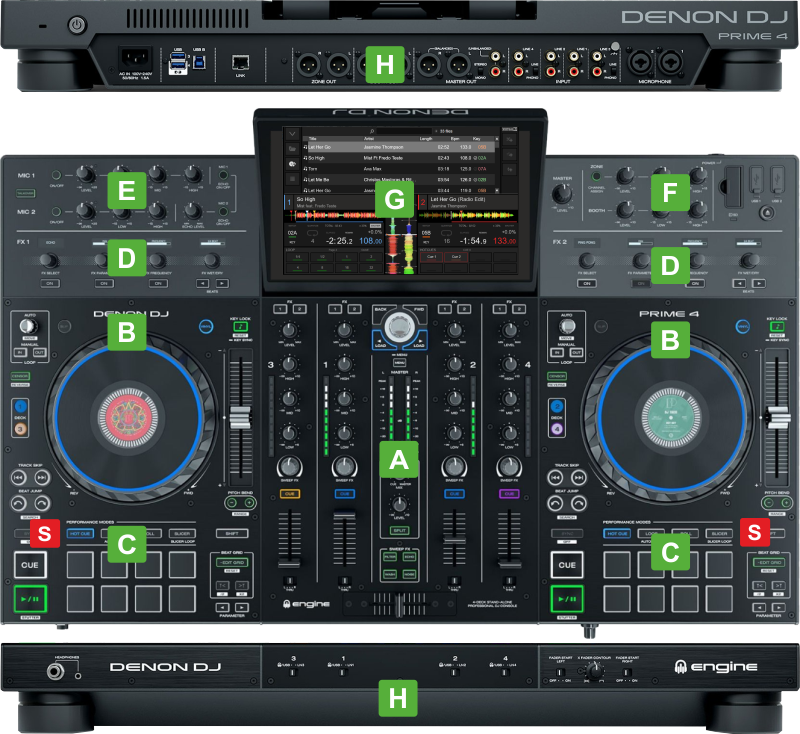Beat jump backward on the right deck

coord(555,503)
